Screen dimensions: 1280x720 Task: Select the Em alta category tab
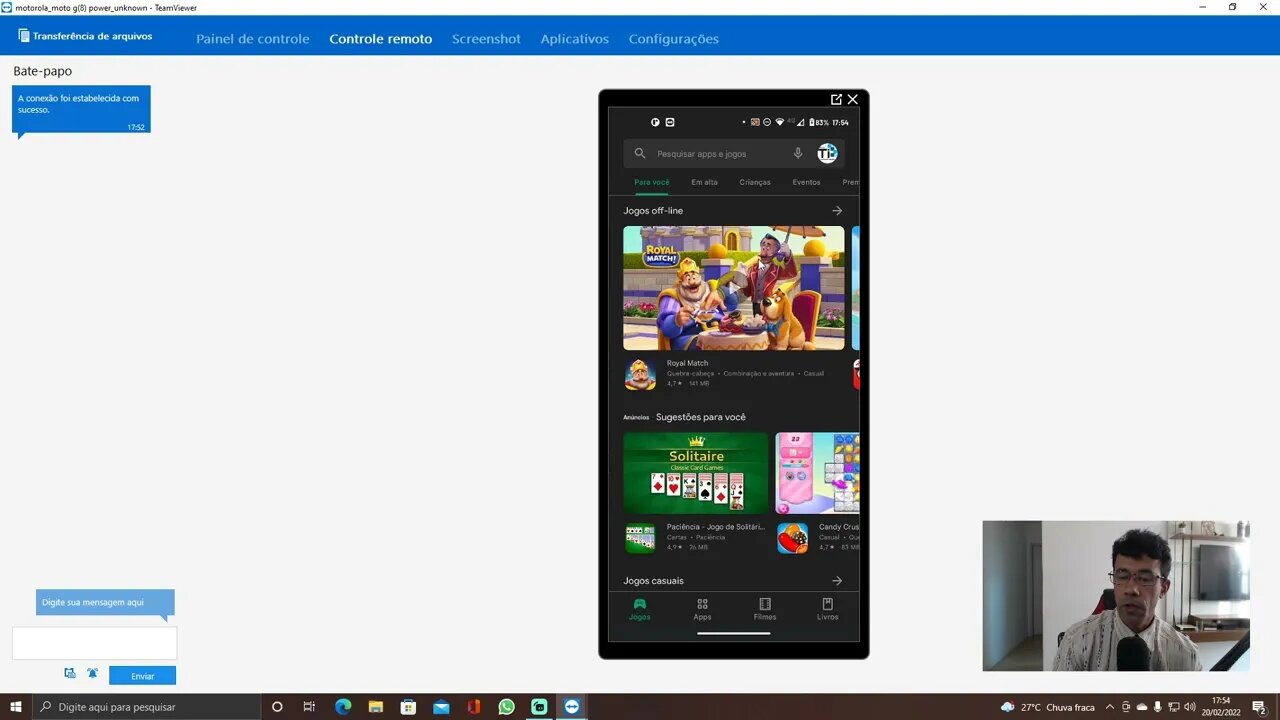tap(704, 182)
